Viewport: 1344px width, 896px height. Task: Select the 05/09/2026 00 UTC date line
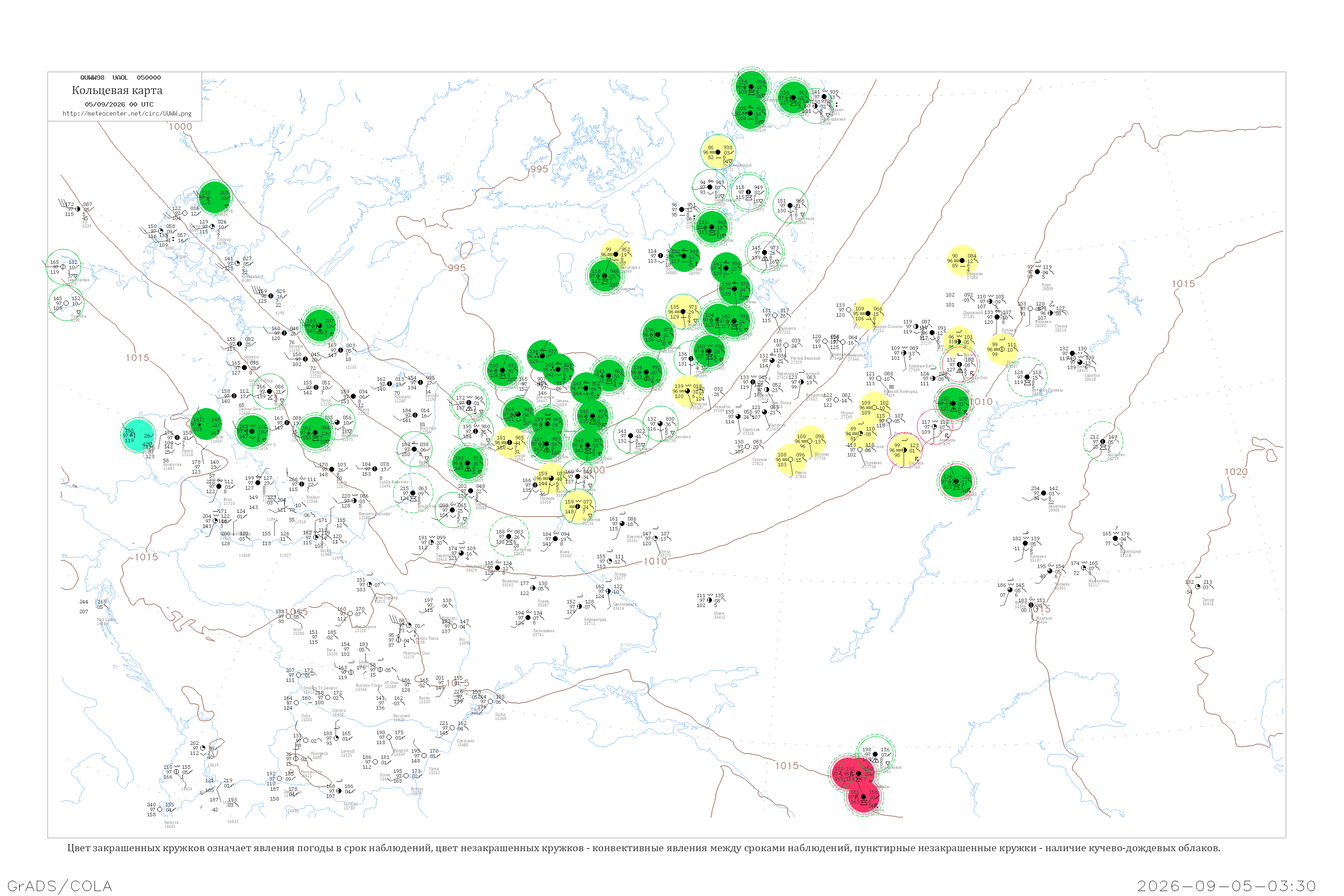[119, 104]
